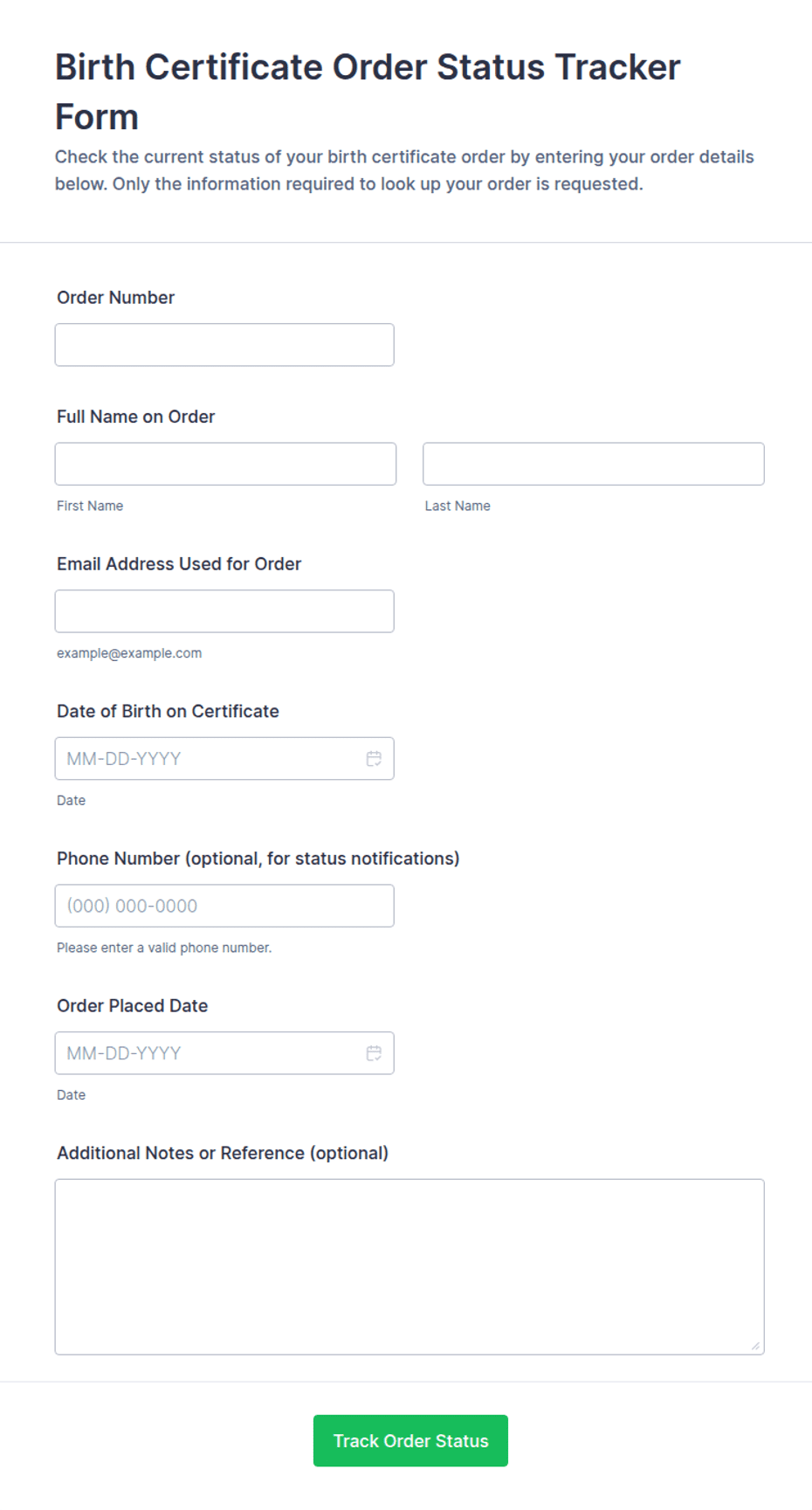812x1510 pixels.
Task: Focus the Additional Notes text area
Action: [x=409, y=1267]
